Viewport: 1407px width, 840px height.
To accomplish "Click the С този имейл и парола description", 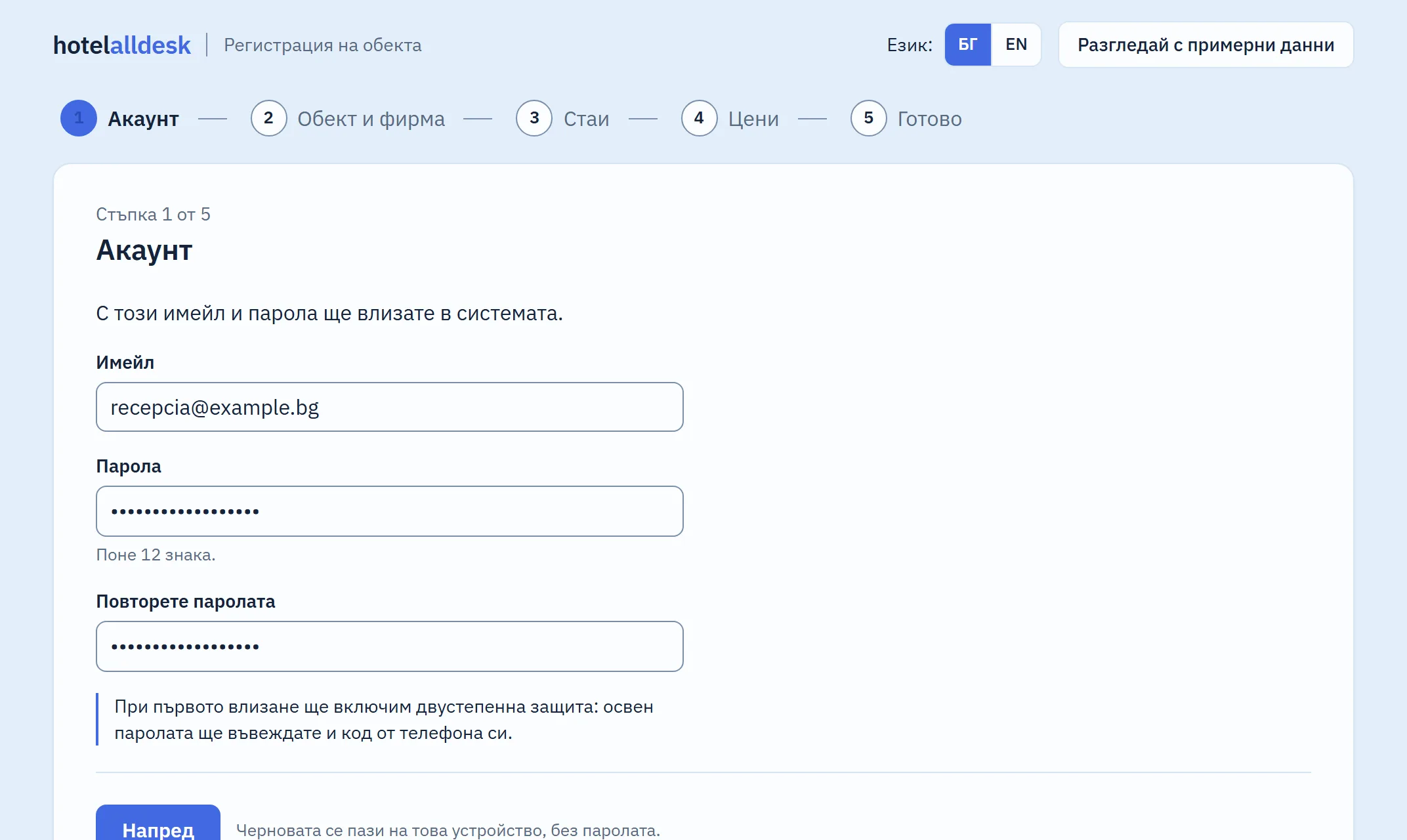I will 329,314.
